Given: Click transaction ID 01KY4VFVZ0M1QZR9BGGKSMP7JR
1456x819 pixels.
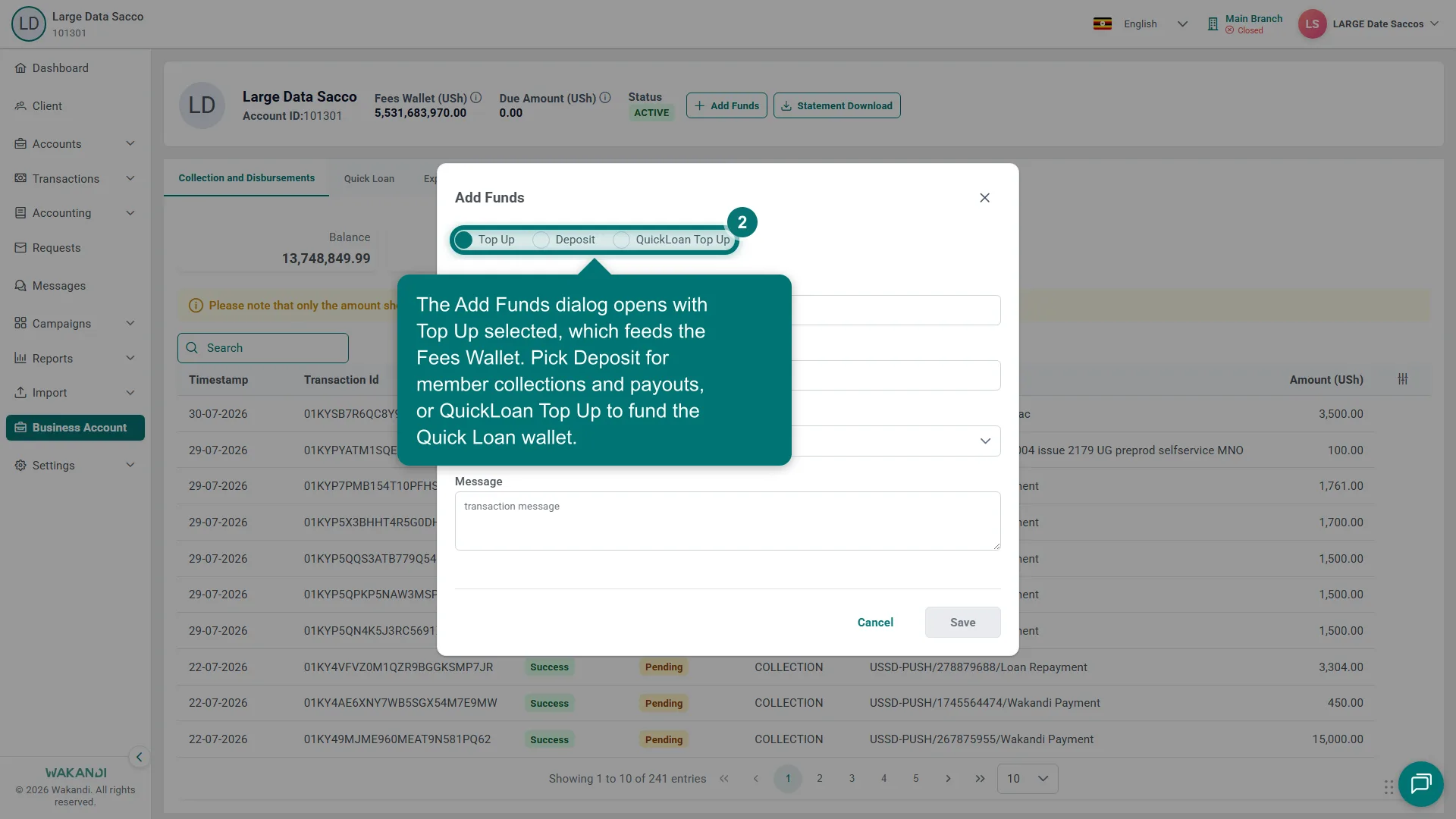Looking at the screenshot, I should (398, 667).
